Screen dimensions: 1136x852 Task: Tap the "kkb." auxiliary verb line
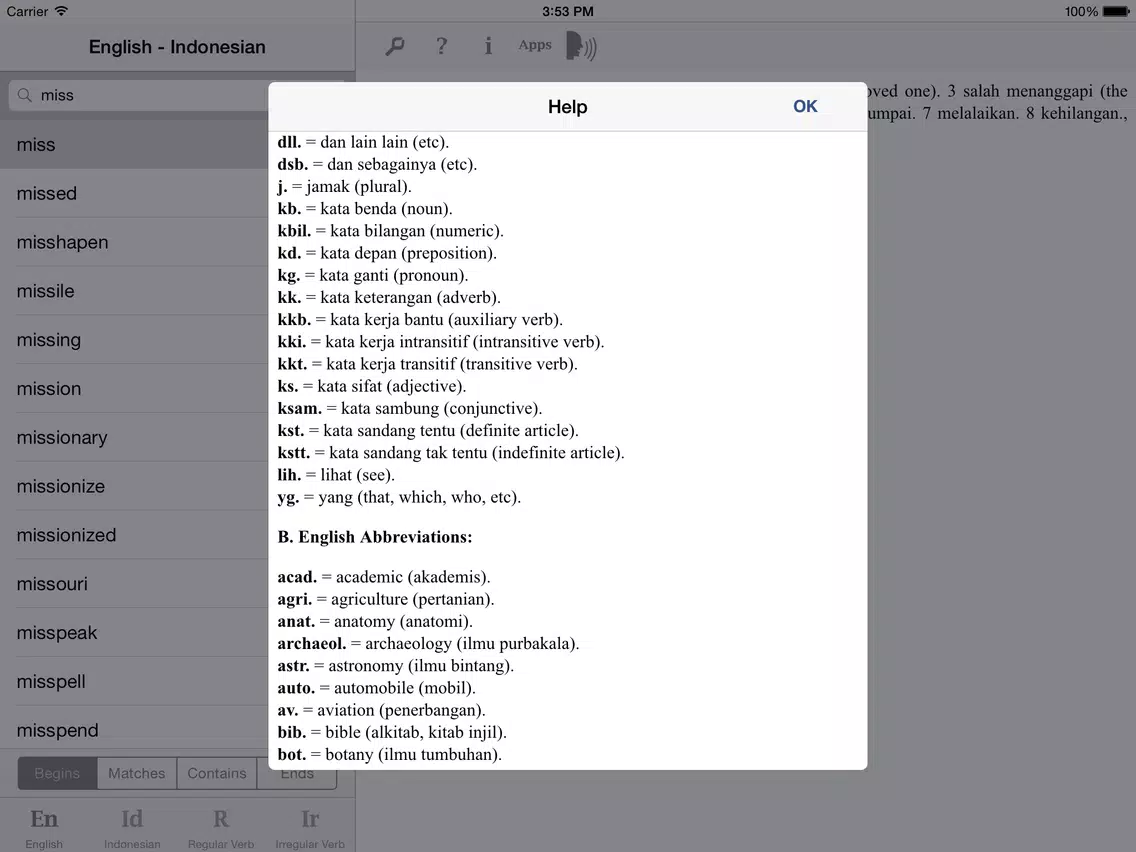[420, 320]
